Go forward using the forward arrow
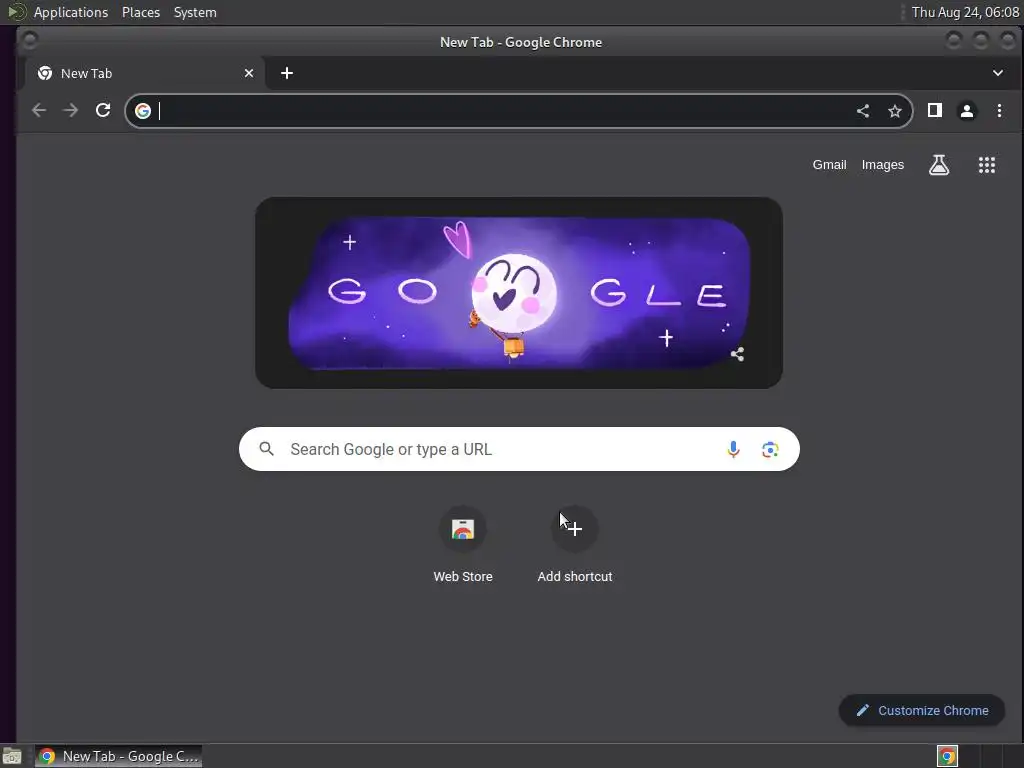 coord(71,110)
